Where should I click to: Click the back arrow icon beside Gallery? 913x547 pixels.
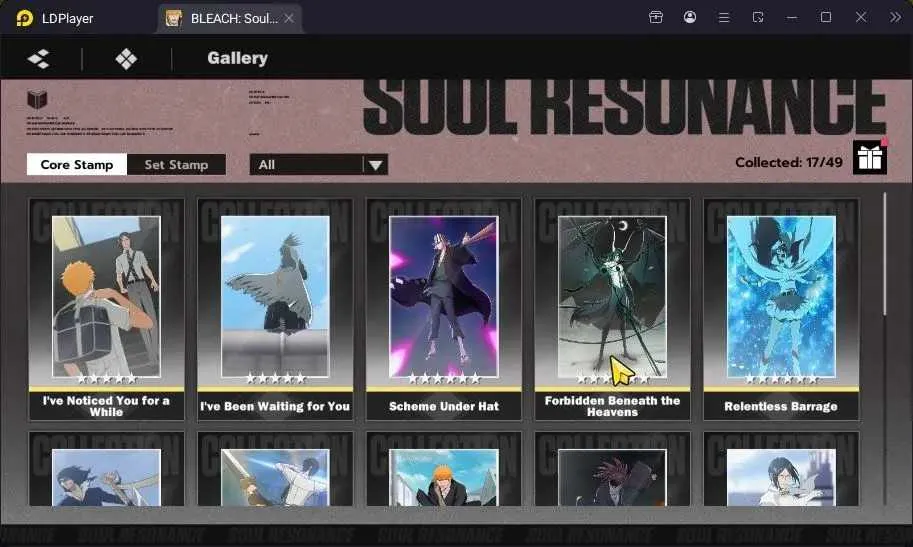coord(38,58)
